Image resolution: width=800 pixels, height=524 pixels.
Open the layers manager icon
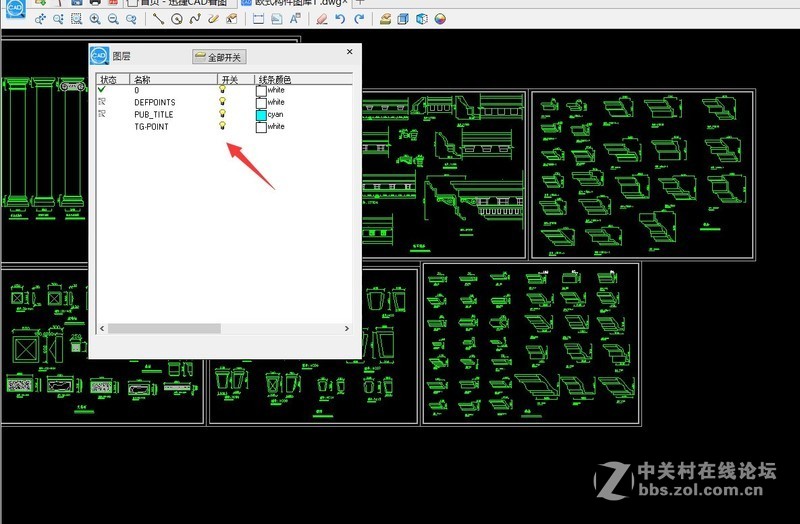385,19
